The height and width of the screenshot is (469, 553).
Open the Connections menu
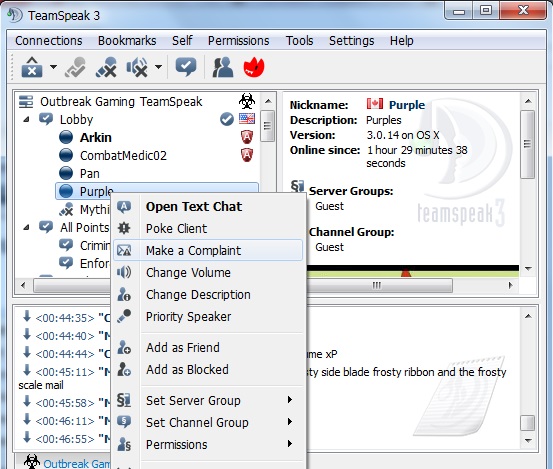[x=49, y=41]
